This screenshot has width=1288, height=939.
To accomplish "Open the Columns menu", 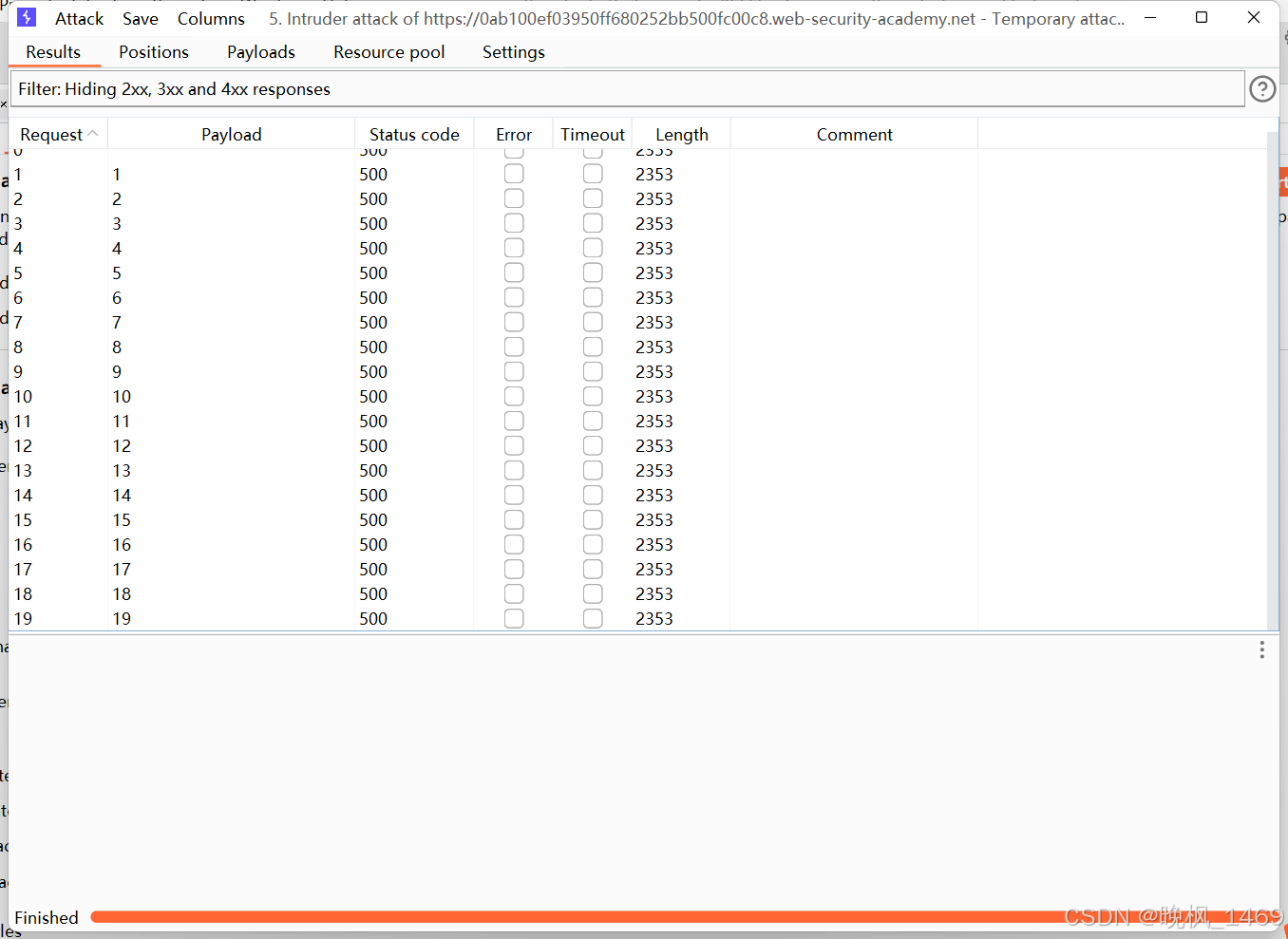I will [x=210, y=17].
